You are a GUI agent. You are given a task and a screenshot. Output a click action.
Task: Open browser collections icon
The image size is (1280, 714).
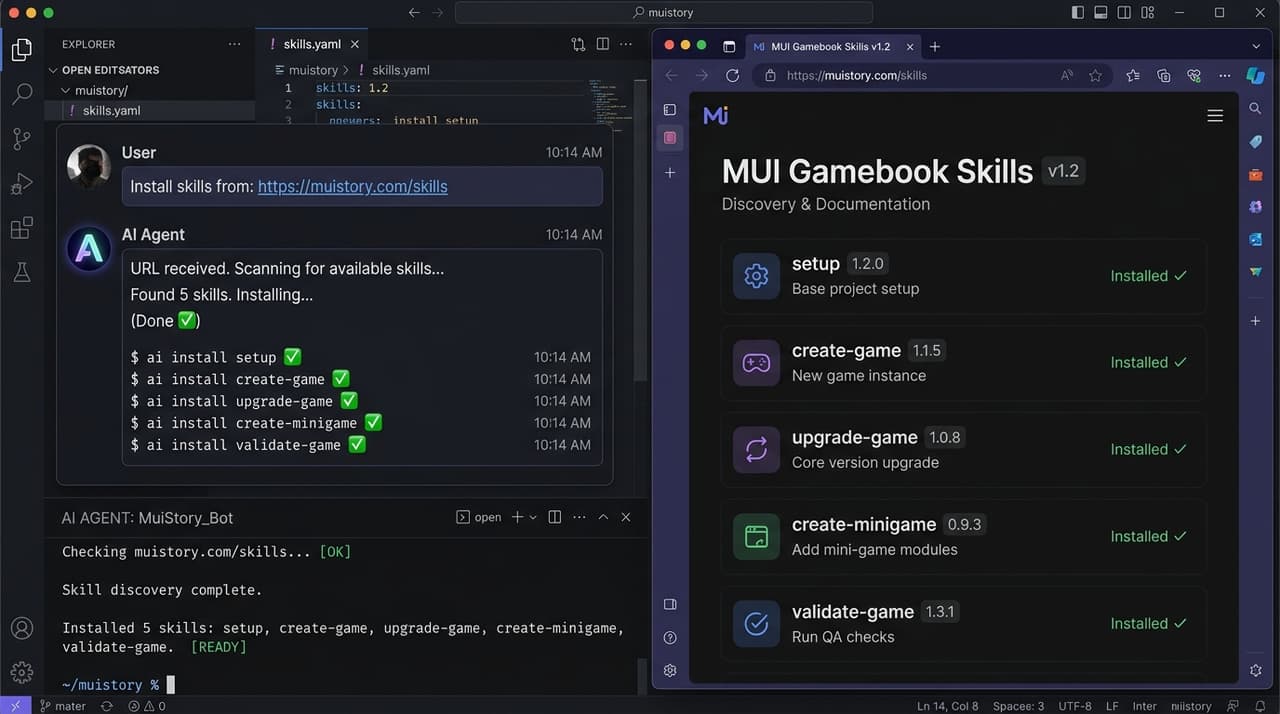click(1163, 76)
